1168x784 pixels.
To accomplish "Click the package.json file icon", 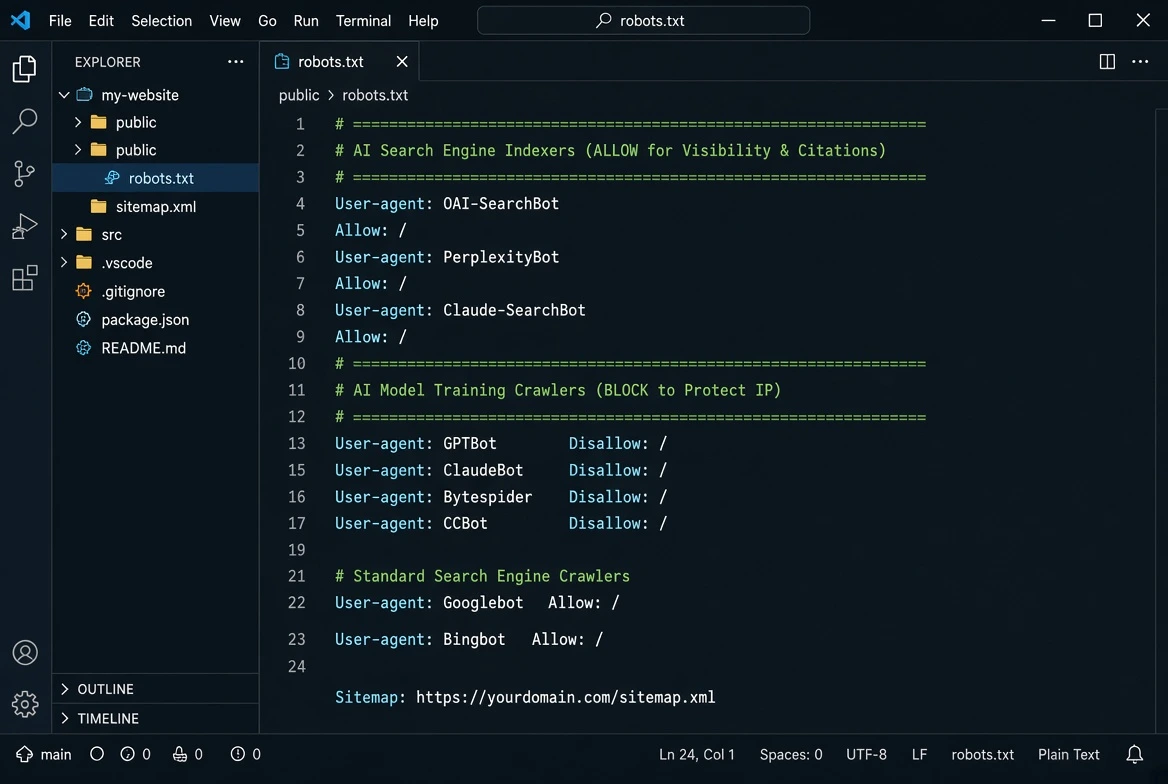I will click(83, 320).
